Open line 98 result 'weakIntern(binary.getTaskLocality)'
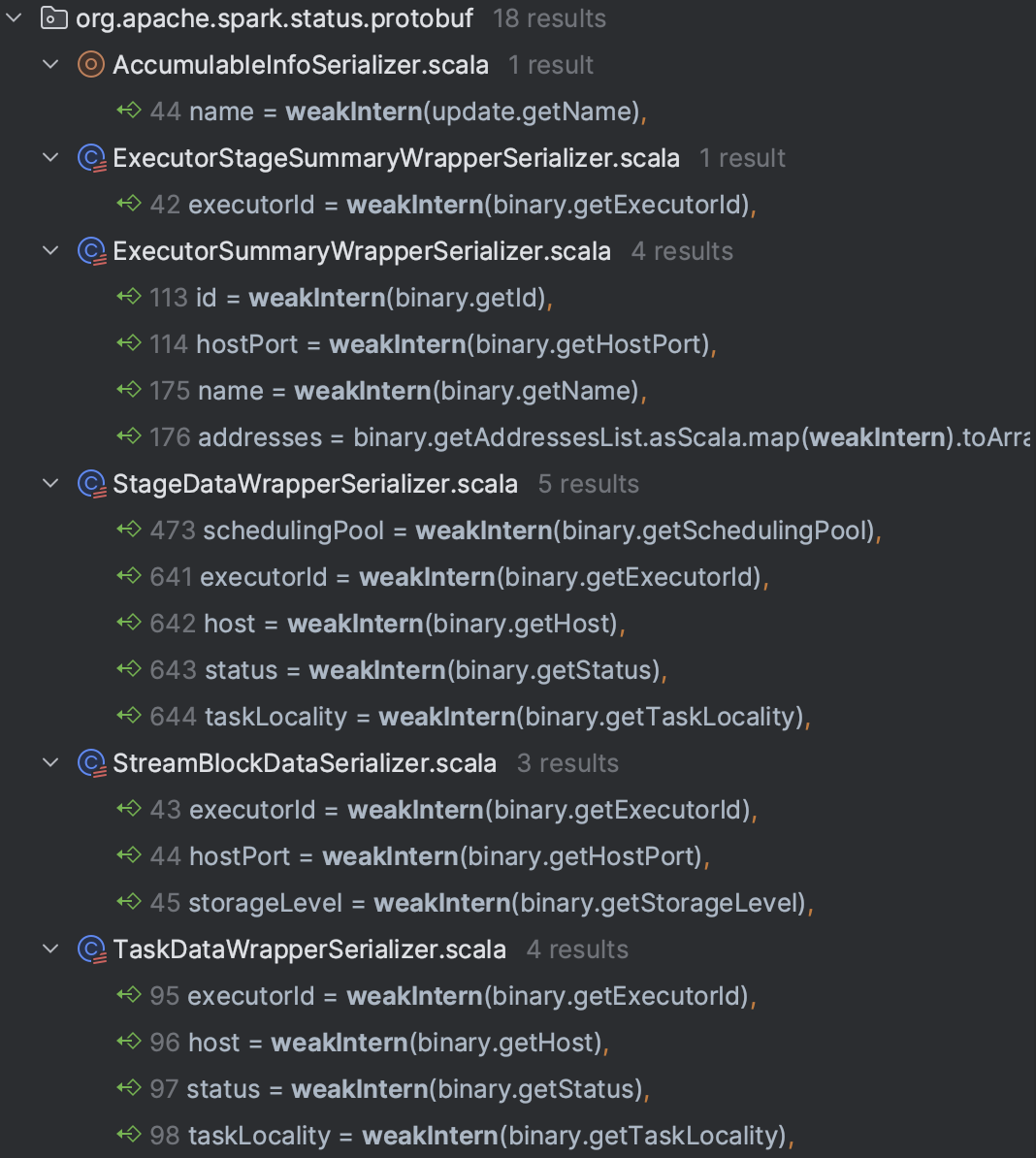This screenshot has width=1036, height=1158. click(492, 1135)
